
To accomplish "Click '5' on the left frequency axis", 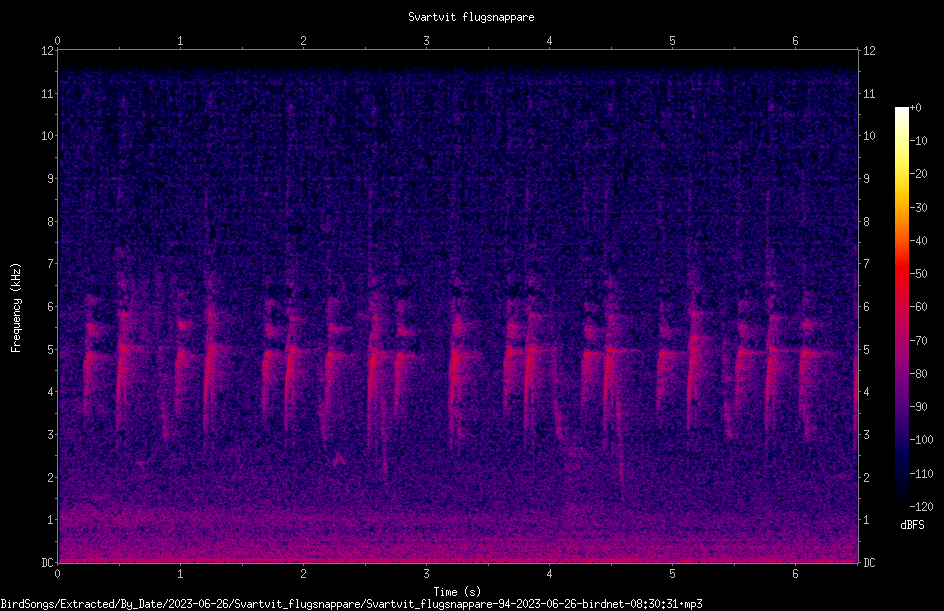I will point(51,350).
